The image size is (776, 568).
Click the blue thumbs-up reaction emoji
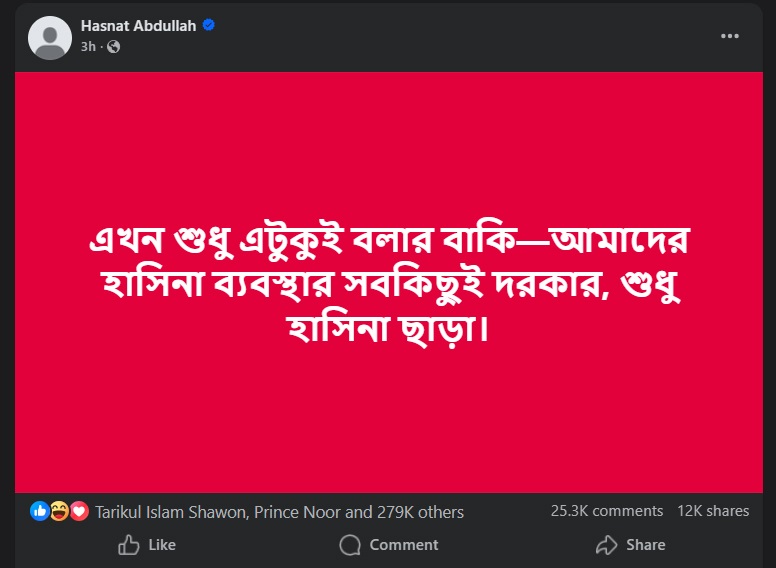(x=40, y=511)
